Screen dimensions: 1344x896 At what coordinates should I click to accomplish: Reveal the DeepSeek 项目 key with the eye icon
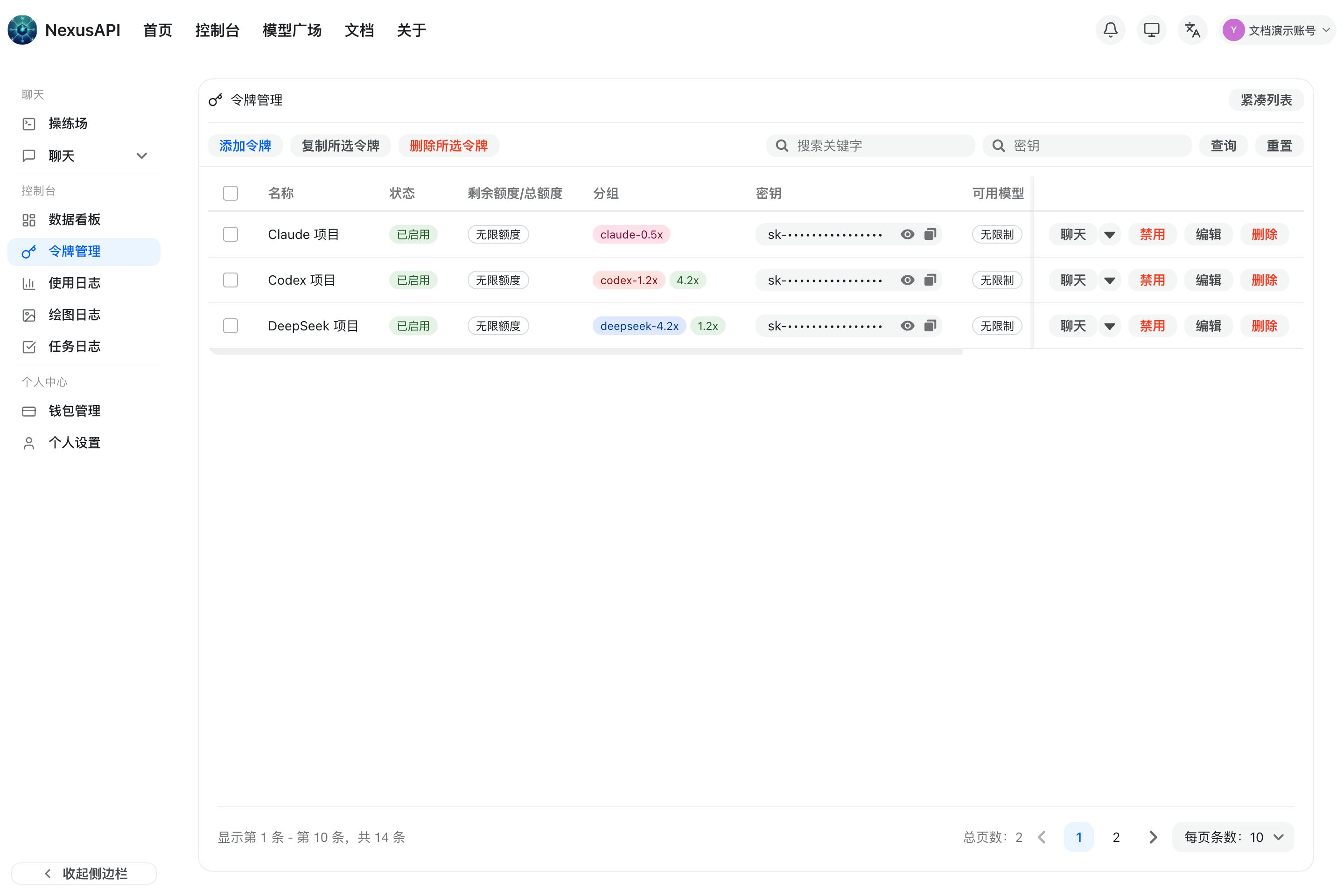(x=907, y=326)
